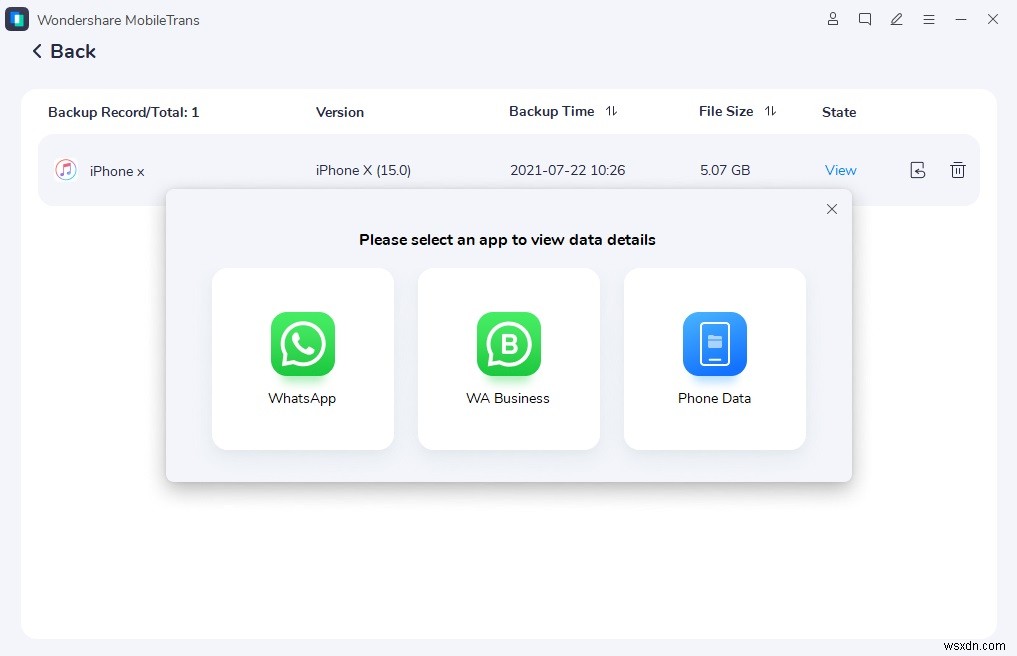Navigate back with the Back button
1017x656 pixels.
pyautogui.click(x=62, y=51)
